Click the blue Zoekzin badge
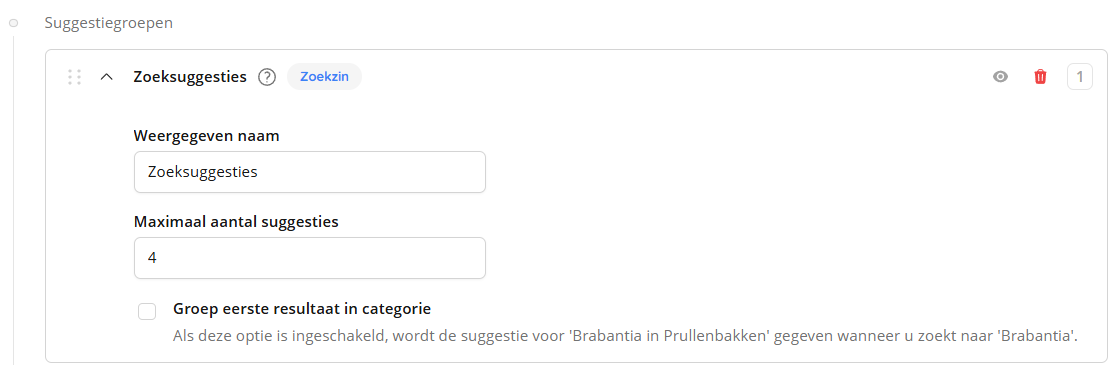1114x365 pixels. [324, 77]
